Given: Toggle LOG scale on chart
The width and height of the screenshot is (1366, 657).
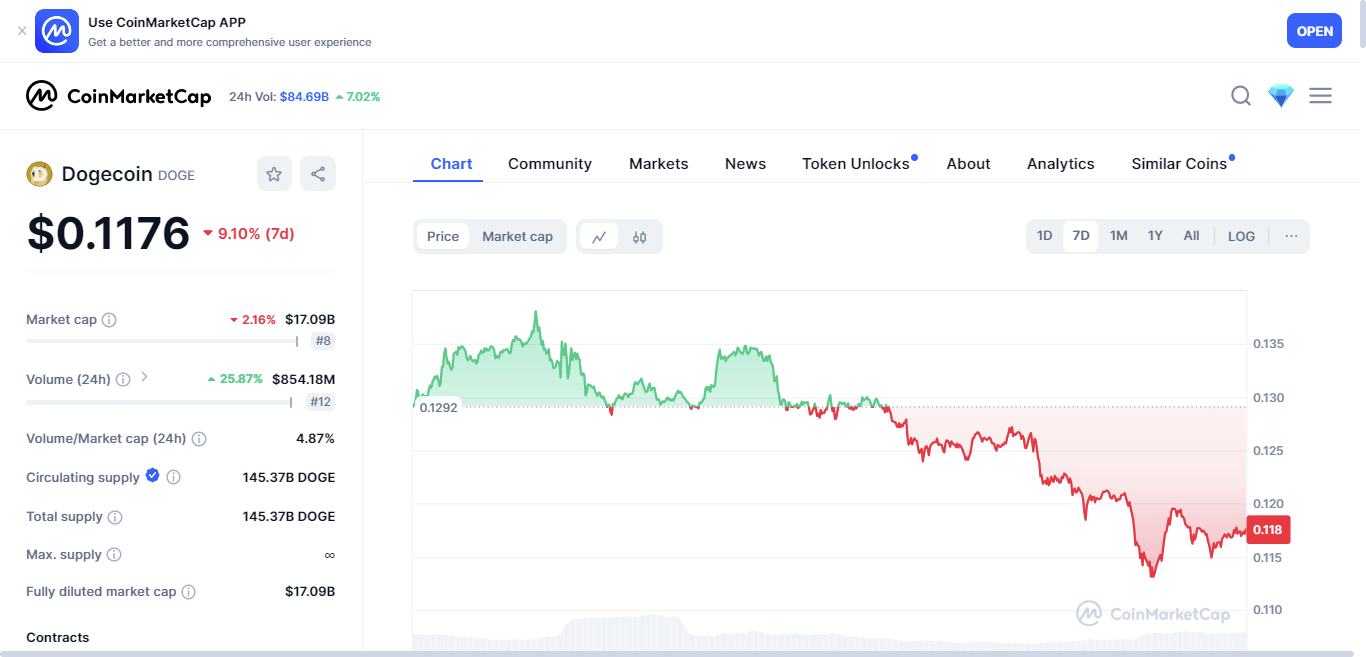Looking at the screenshot, I should 1241,236.
